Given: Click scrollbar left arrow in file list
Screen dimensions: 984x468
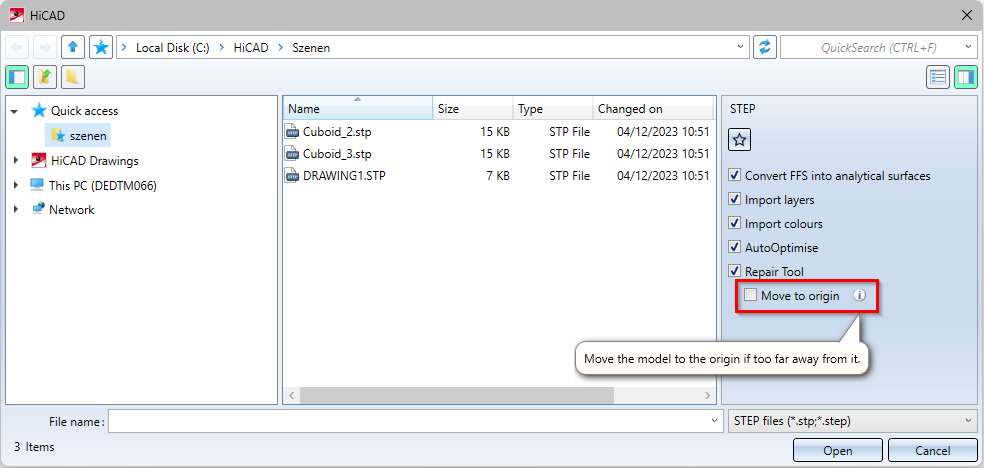Looking at the screenshot, I should pyautogui.click(x=291, y=395).
